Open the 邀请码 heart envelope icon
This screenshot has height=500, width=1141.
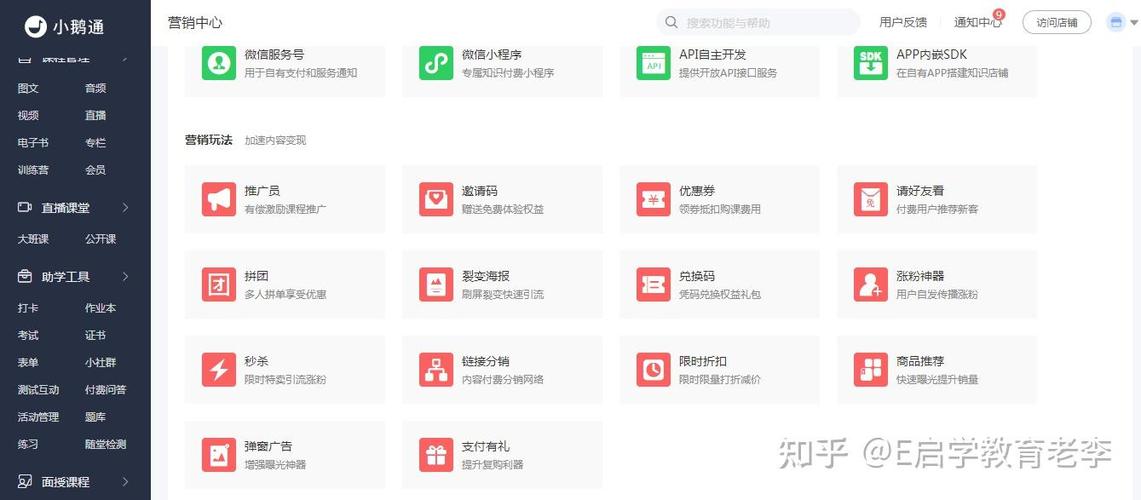[436, 199]
